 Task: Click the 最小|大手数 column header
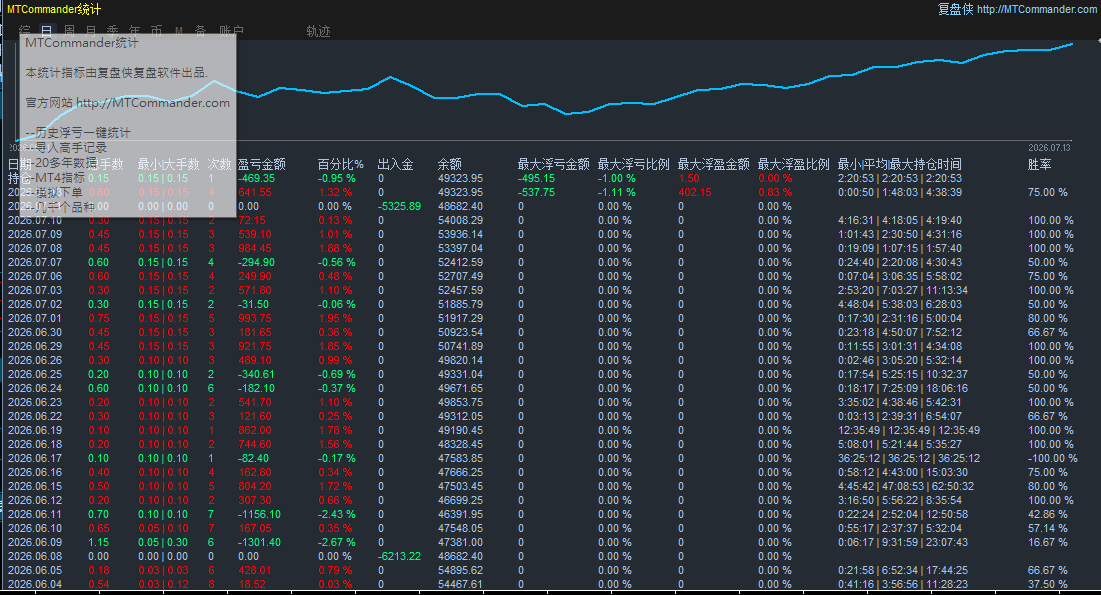click(x=169, y=164)
